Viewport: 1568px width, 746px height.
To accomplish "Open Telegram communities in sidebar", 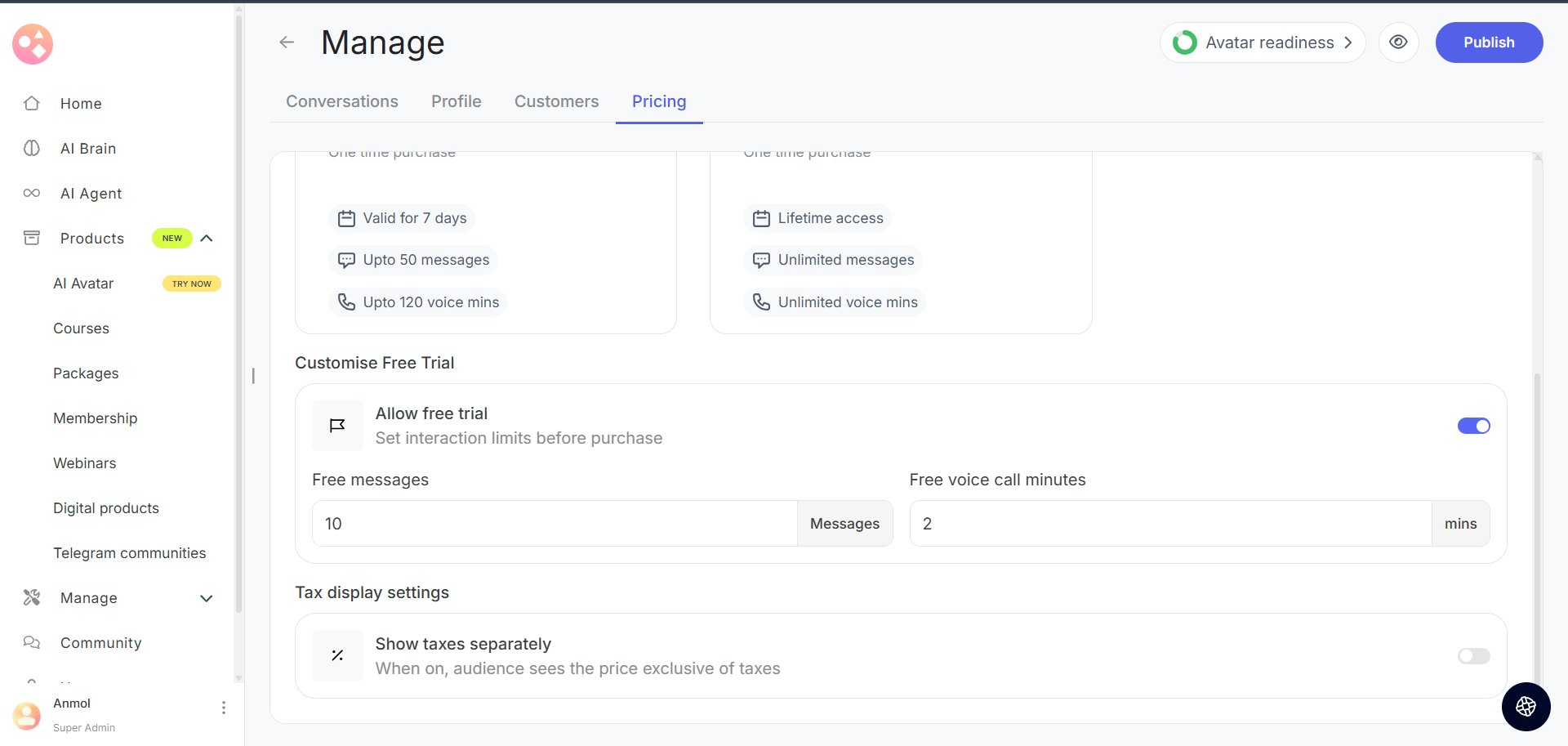I will (130, 553).
